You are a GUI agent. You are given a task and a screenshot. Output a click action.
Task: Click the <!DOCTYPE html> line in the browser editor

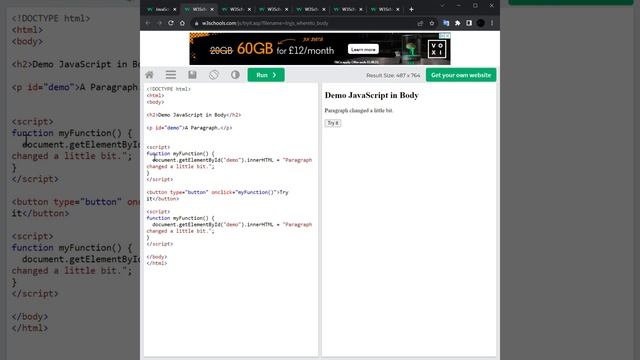pyautogui.click(x=169, y=89)
